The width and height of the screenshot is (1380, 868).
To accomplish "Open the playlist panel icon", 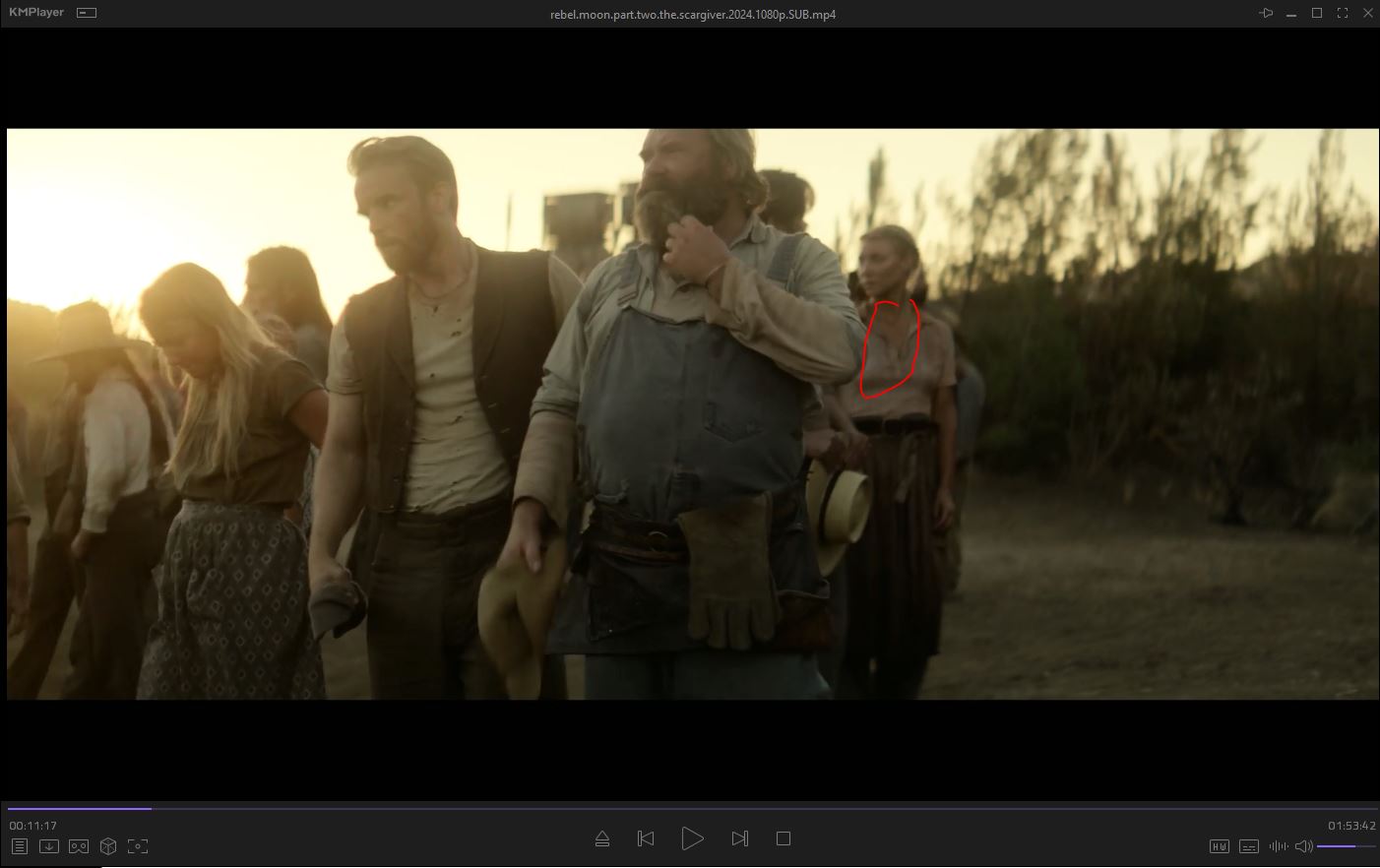I will coord(20,846).
